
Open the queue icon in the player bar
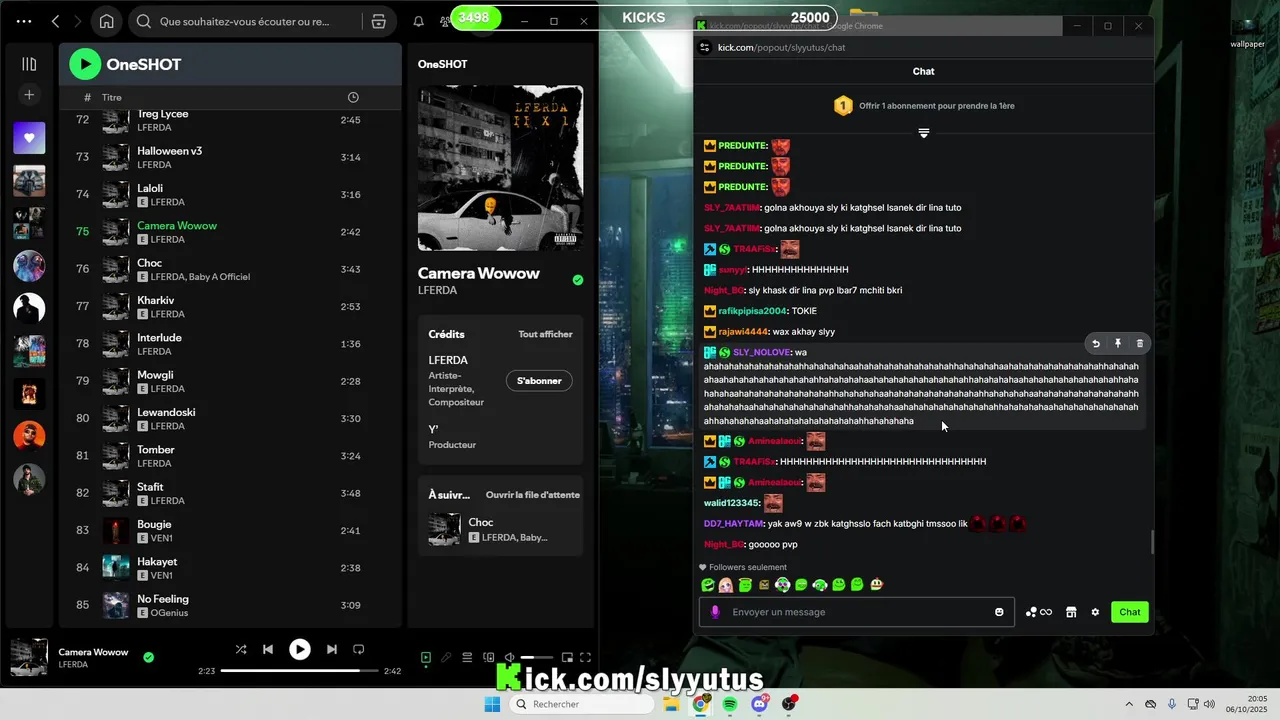[x=467, y=657]
